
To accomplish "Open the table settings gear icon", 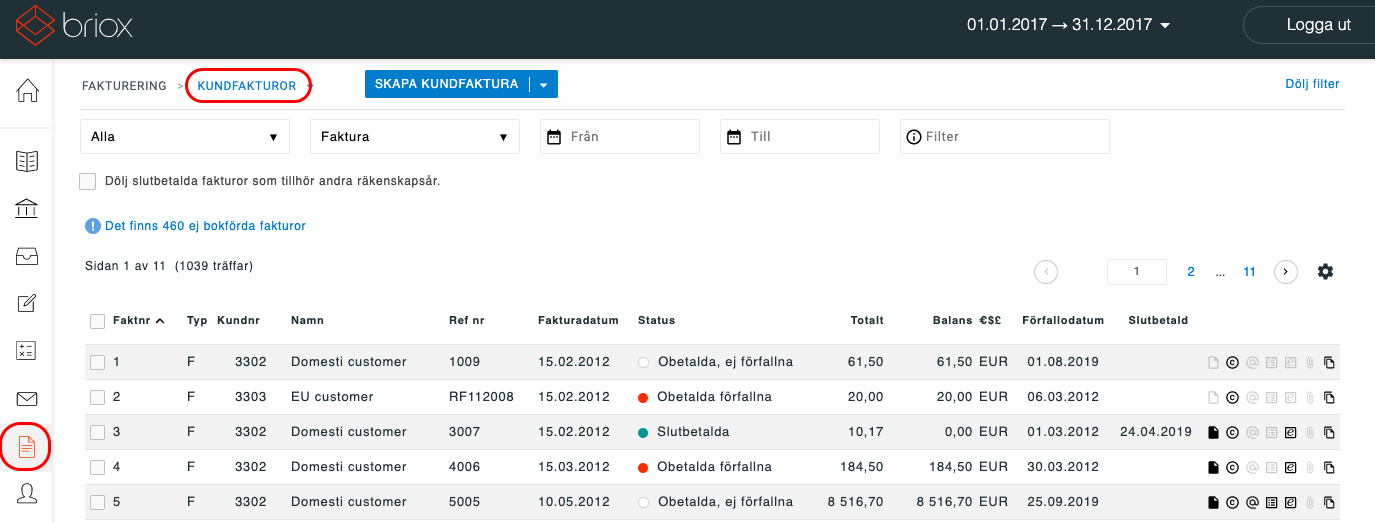I will [x=1326, y=271].
